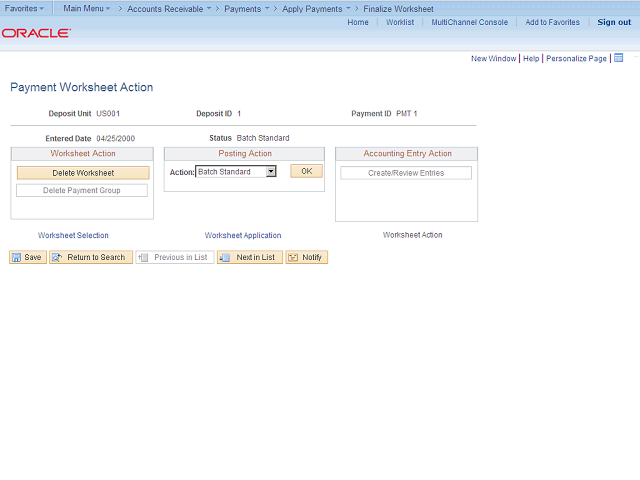Click the Action dropdown arrow button

[x=271, y=172]
